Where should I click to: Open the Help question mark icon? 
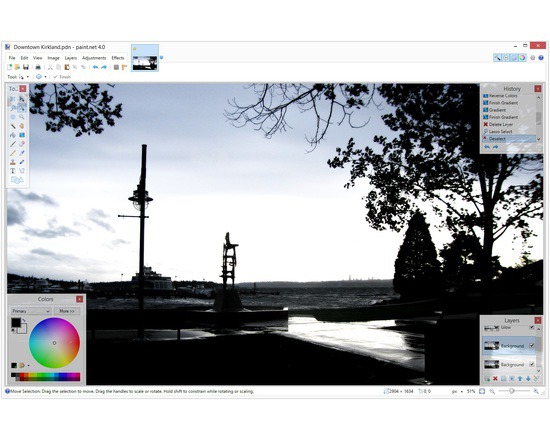coord(541,58)
